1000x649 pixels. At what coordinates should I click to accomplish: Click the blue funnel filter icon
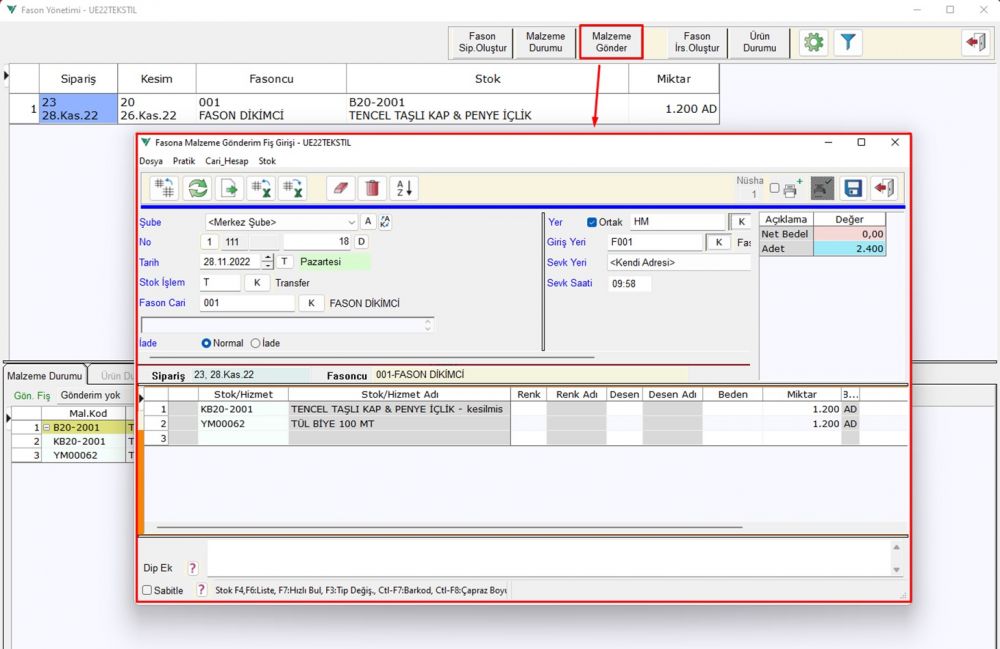(x=848, y=43)
